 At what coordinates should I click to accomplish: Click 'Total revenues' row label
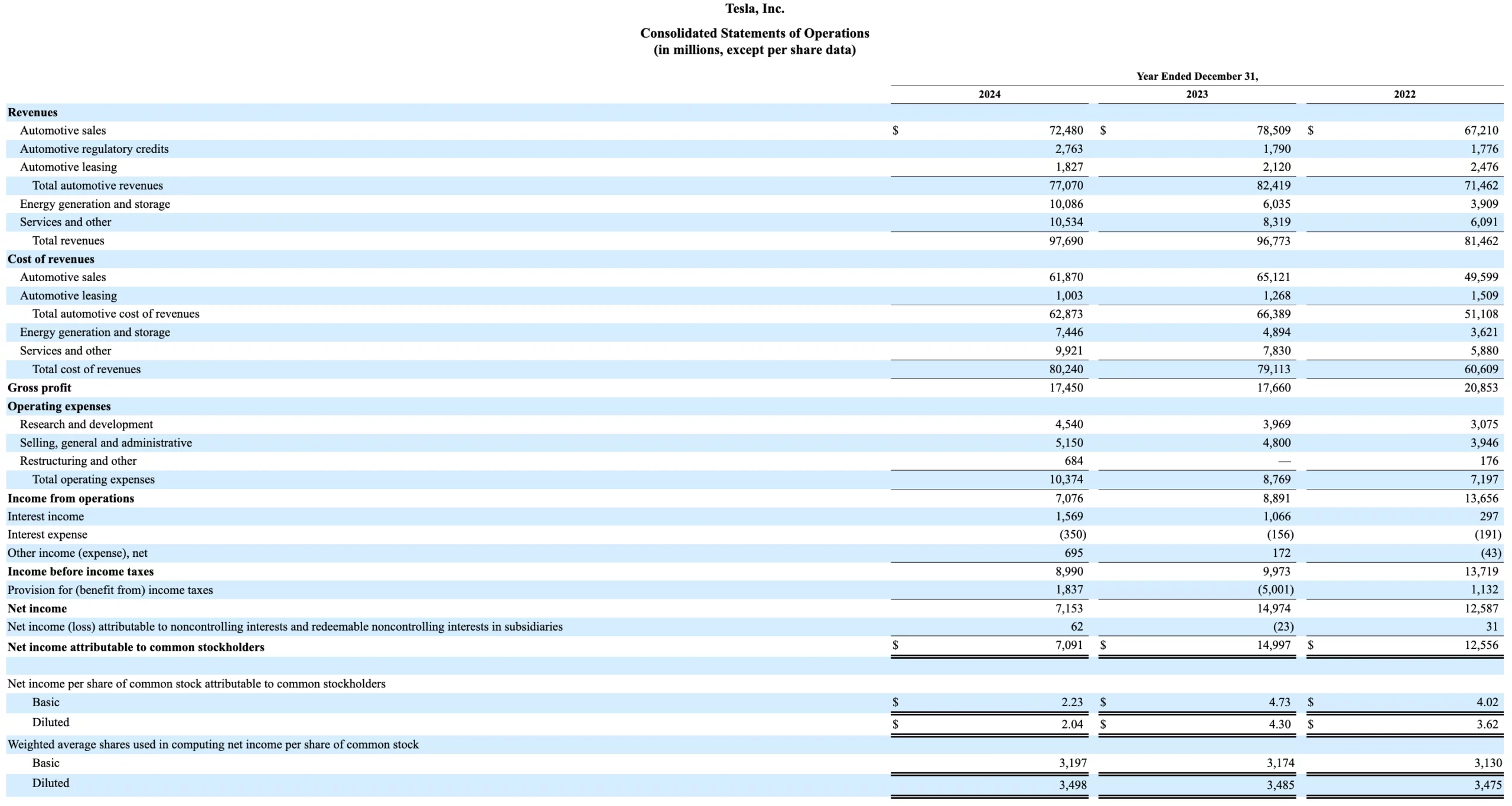[68, 240]
